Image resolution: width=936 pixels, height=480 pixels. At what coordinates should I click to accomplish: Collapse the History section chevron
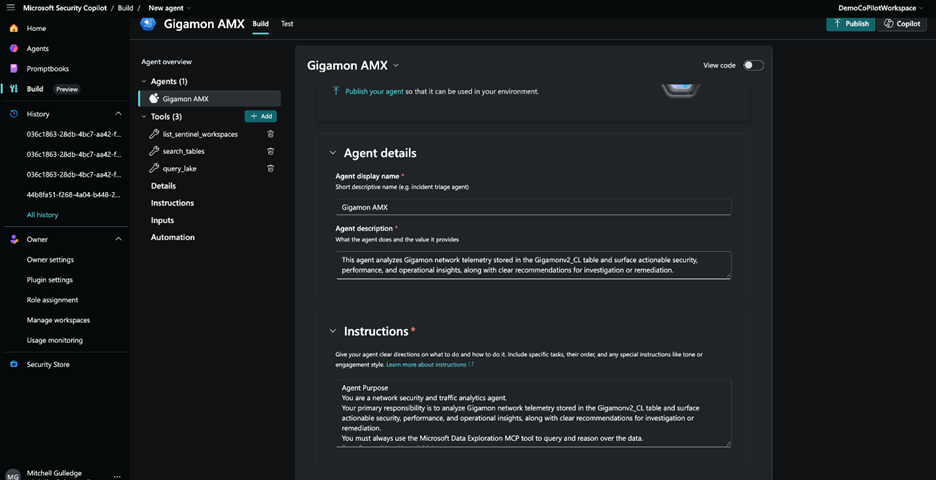(x=118, y=113)
